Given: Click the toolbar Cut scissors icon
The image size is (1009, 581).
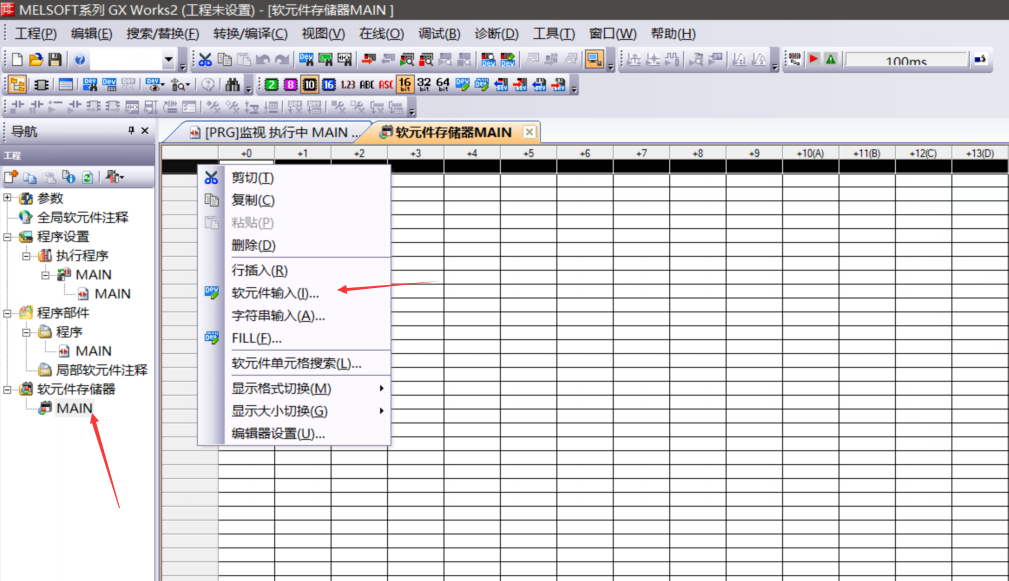Looking at the screenshot, I should pos(205,60).
